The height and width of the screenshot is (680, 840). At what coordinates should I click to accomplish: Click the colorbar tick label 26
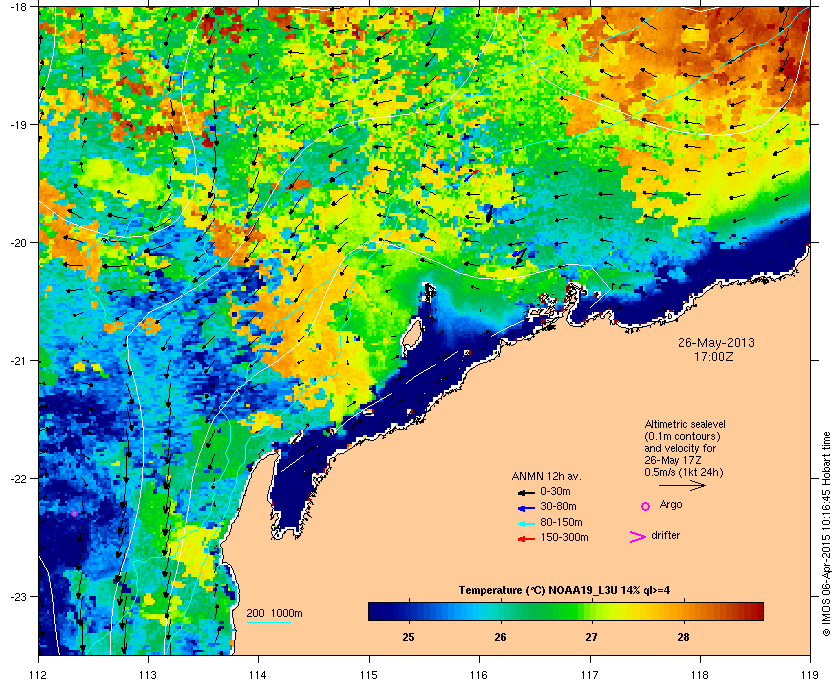point(500,637)
